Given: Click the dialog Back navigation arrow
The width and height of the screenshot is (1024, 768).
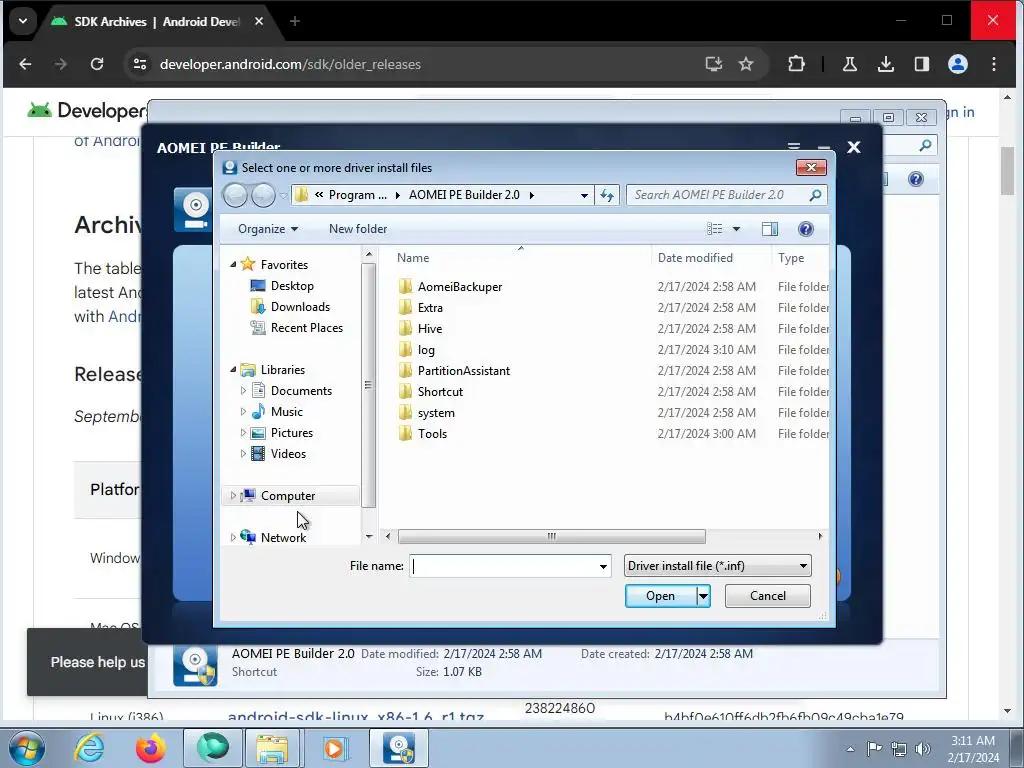Looking at the screenshot, I should pyautogui.click(x=235, y=195).
